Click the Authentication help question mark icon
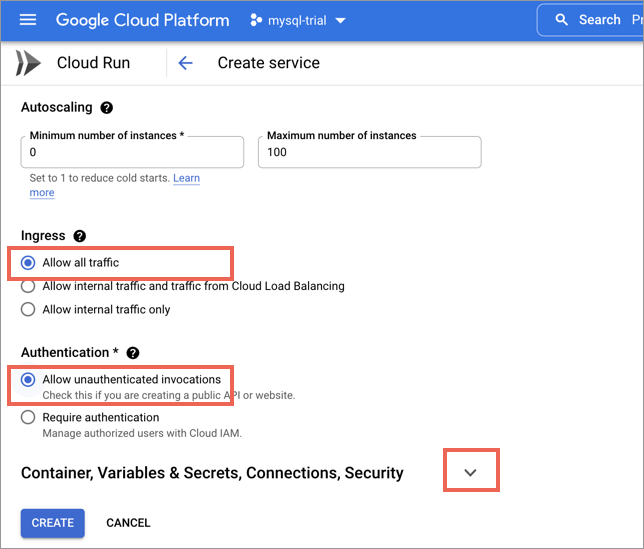 (133, 353)
